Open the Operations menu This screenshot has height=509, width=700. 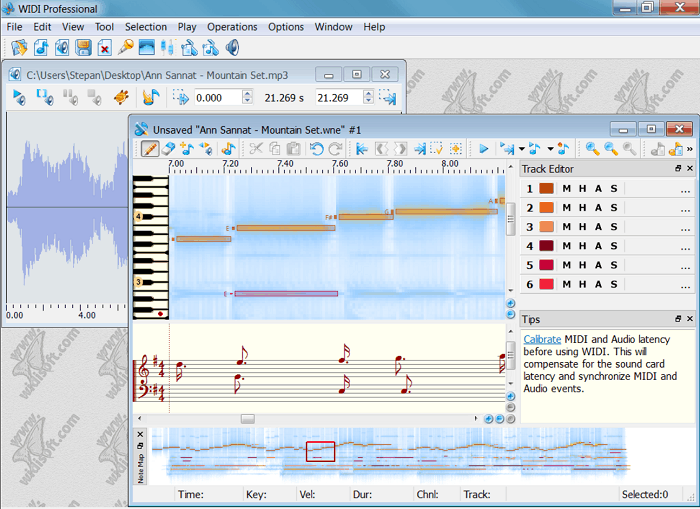232,27
